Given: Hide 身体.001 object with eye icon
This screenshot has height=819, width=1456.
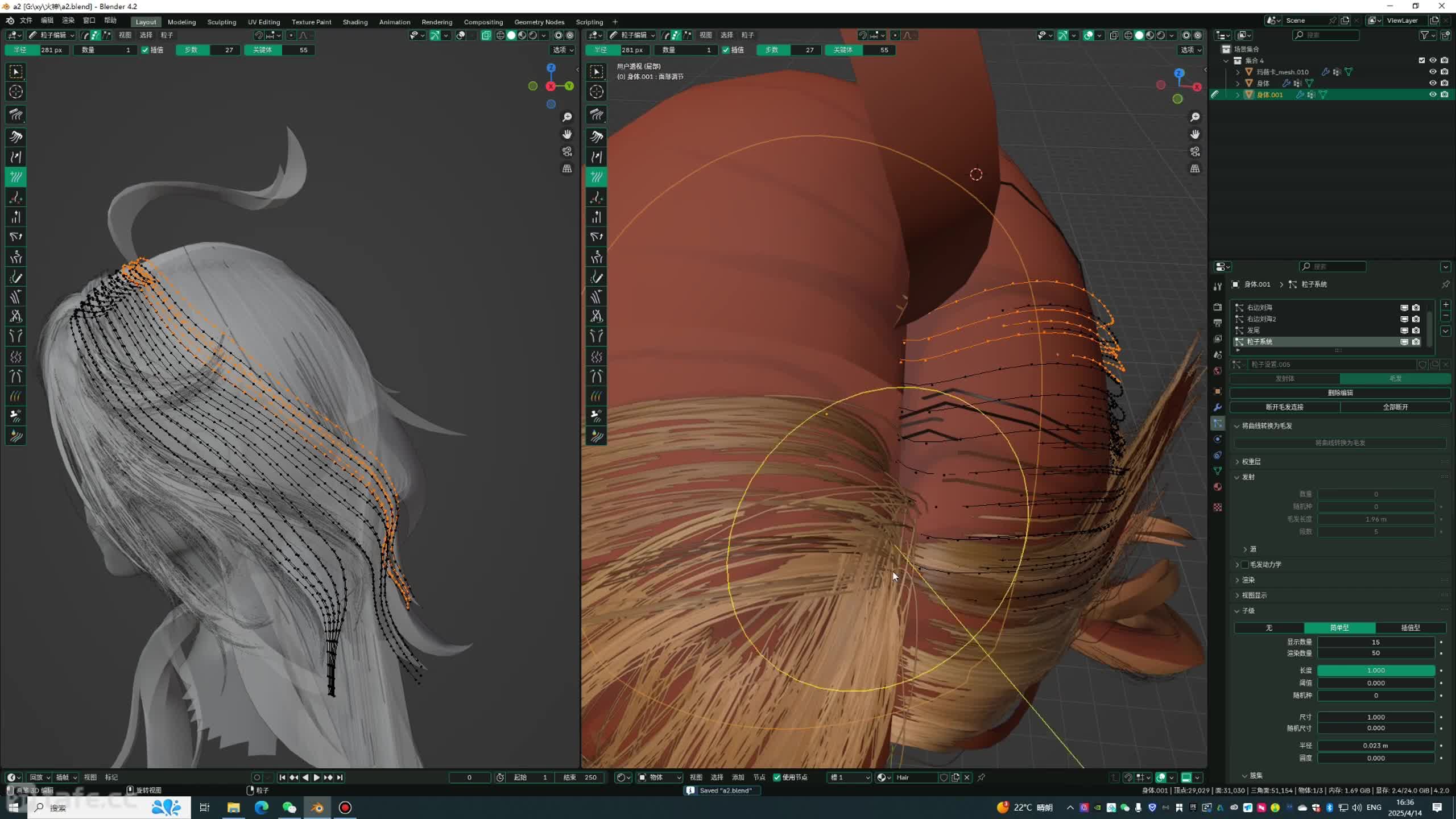Looking at the screenshot, I should point(1433,94).
